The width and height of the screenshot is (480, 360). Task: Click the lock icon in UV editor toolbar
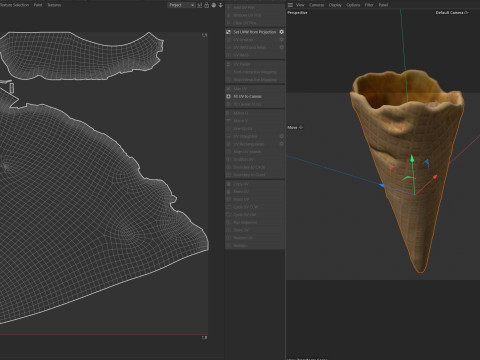(x=207, y=5)
